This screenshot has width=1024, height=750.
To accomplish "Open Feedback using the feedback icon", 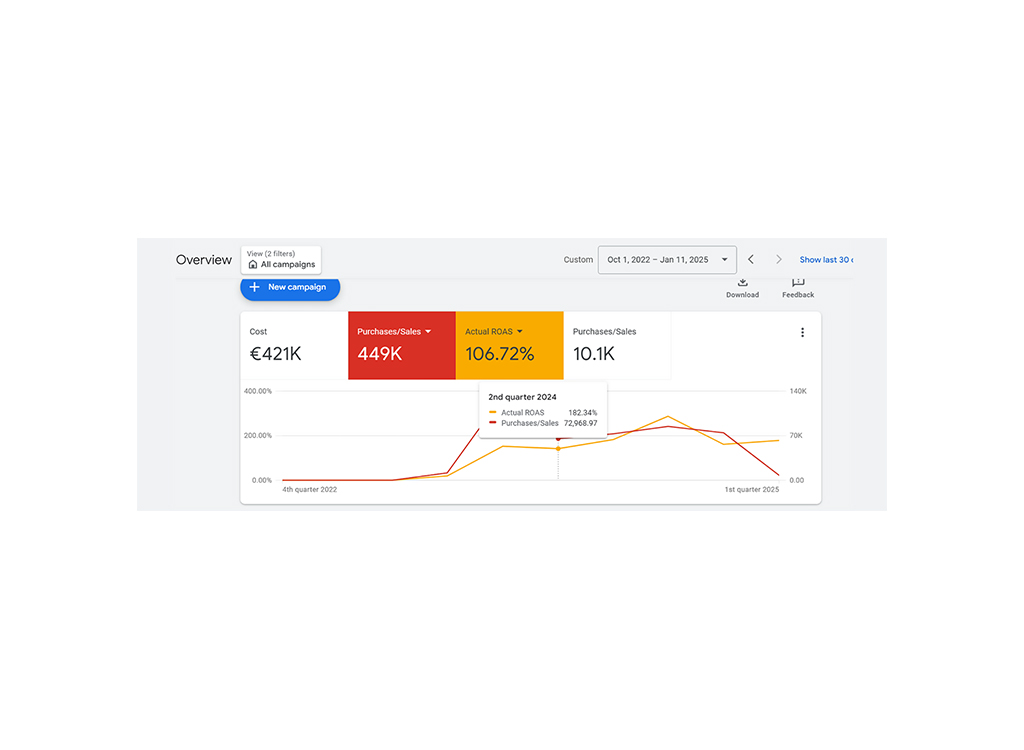I will point(797,283).
